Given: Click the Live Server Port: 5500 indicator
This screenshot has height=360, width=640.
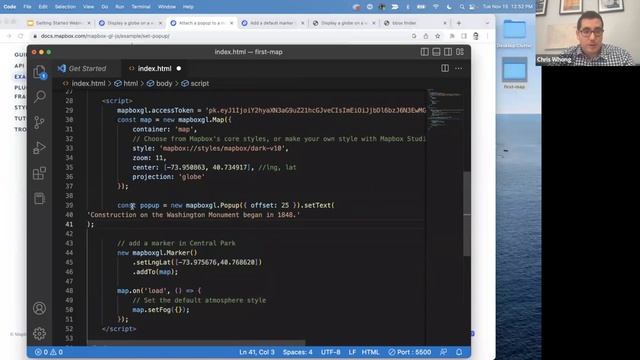Looking at the screenshot, I should point(409,352).
